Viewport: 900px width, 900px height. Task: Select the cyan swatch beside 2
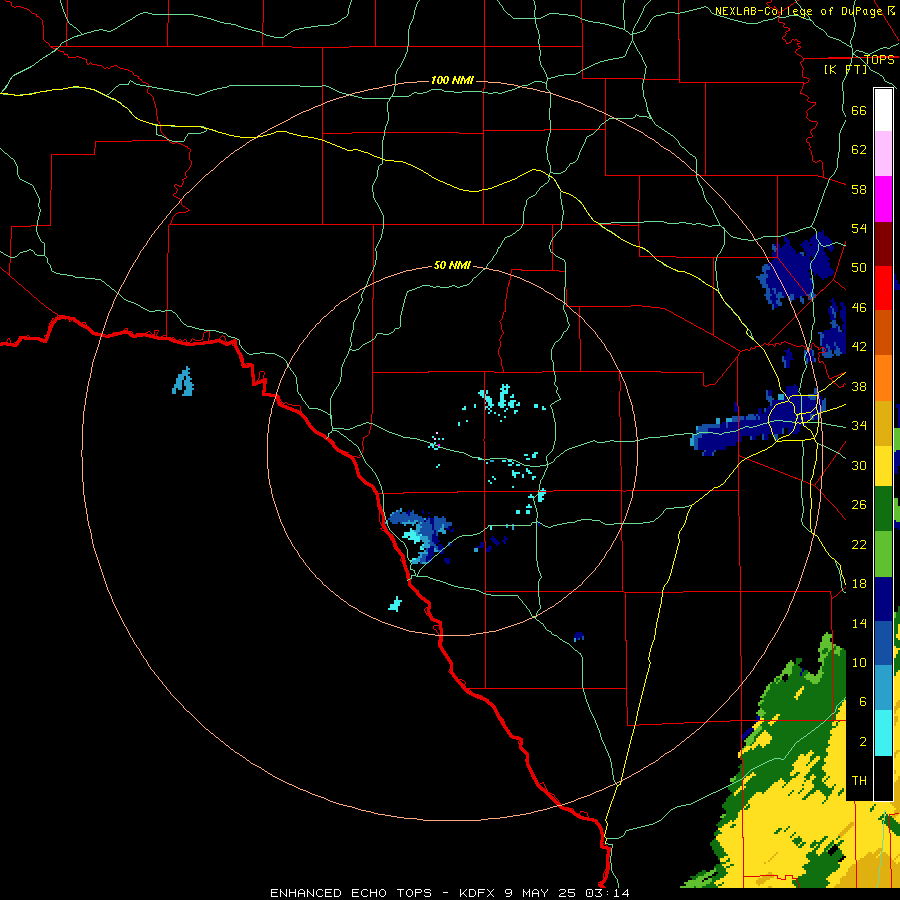pyautogui.click(x=883, y=733)
